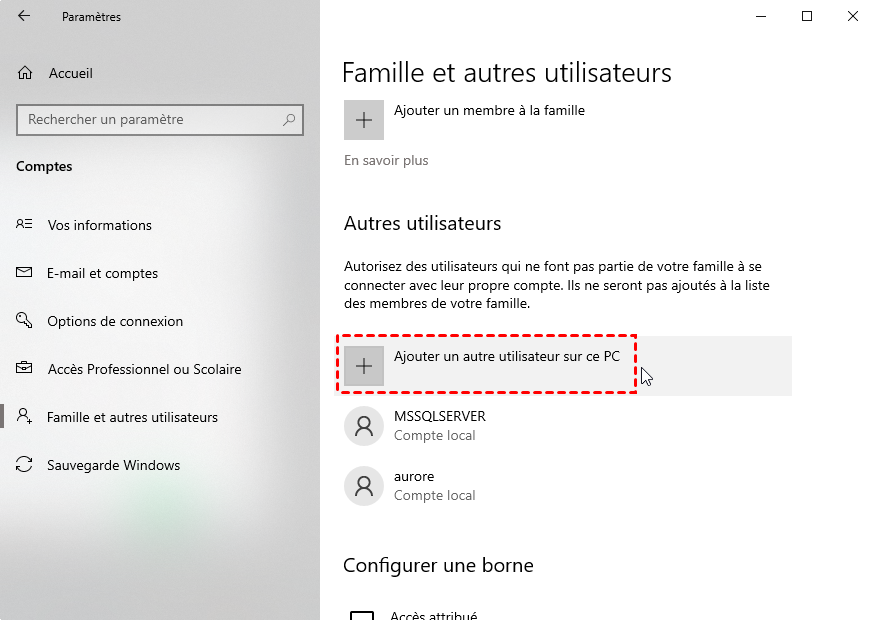Click the E-mail et comptes envelope icon

(24, 273)
